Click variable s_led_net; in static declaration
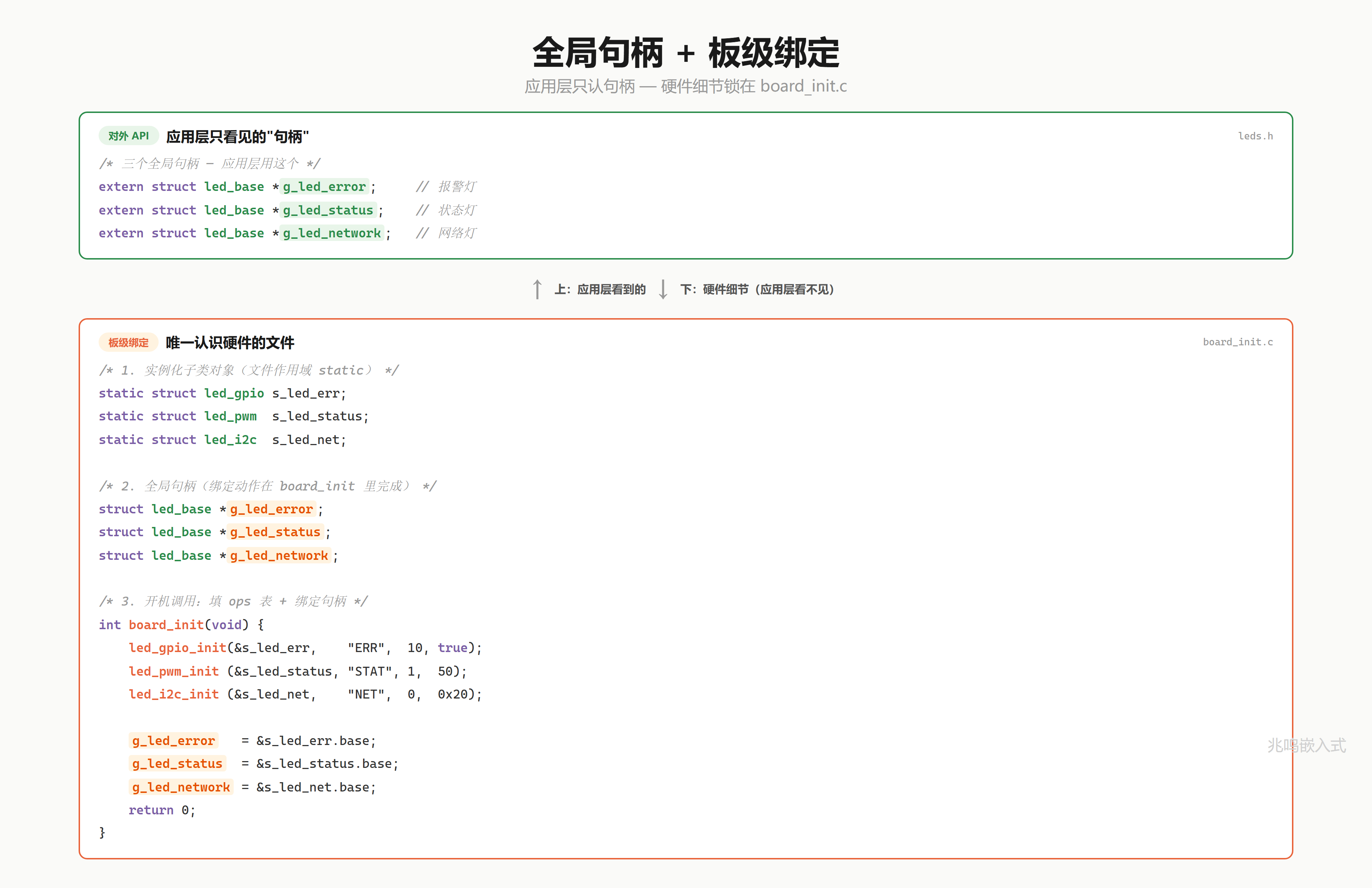1372x888 pixels. pos(309,440)
